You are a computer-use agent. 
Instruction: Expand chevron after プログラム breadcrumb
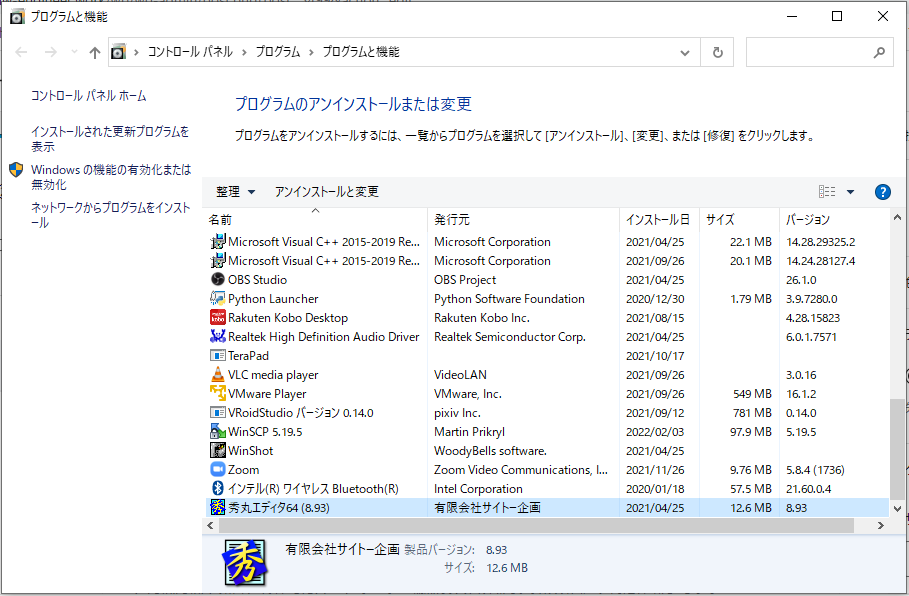311,52
